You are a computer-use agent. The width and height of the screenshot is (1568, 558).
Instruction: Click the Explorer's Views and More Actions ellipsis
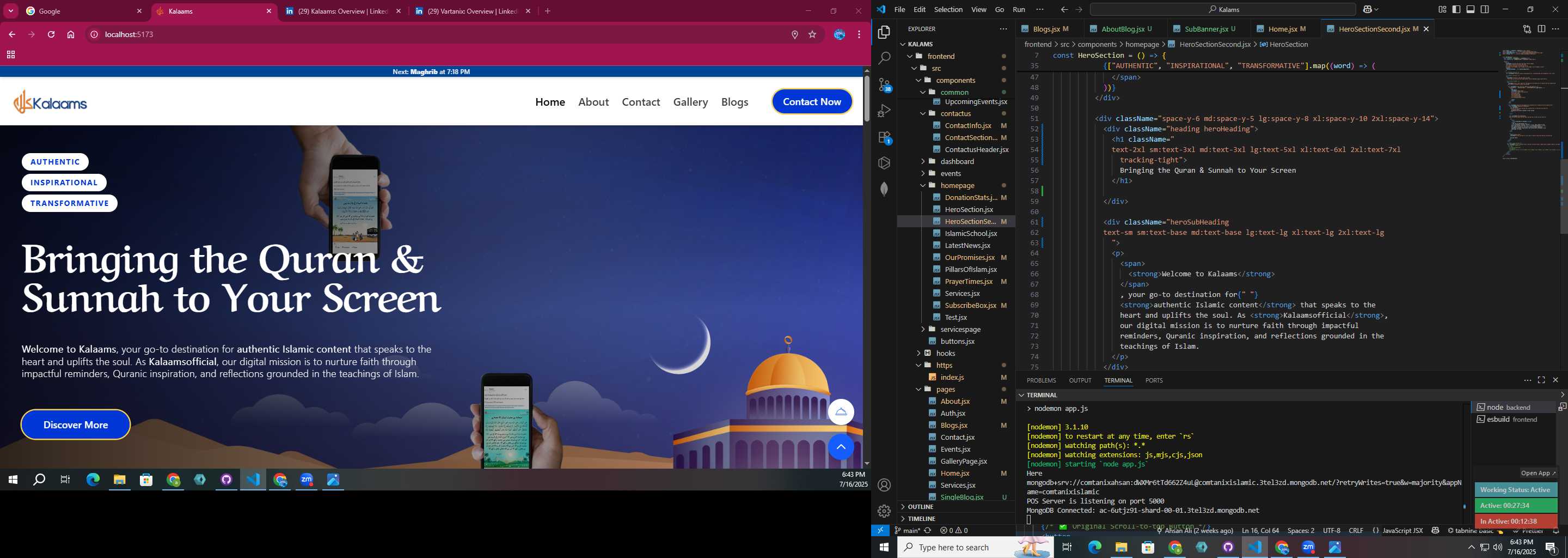click(1003, 29)
